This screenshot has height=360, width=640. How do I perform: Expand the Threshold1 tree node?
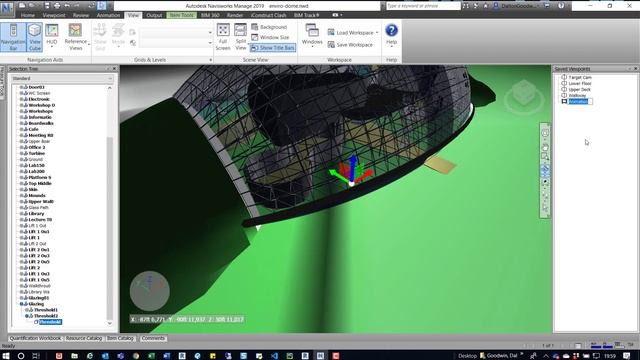click(x=27, y=310)
